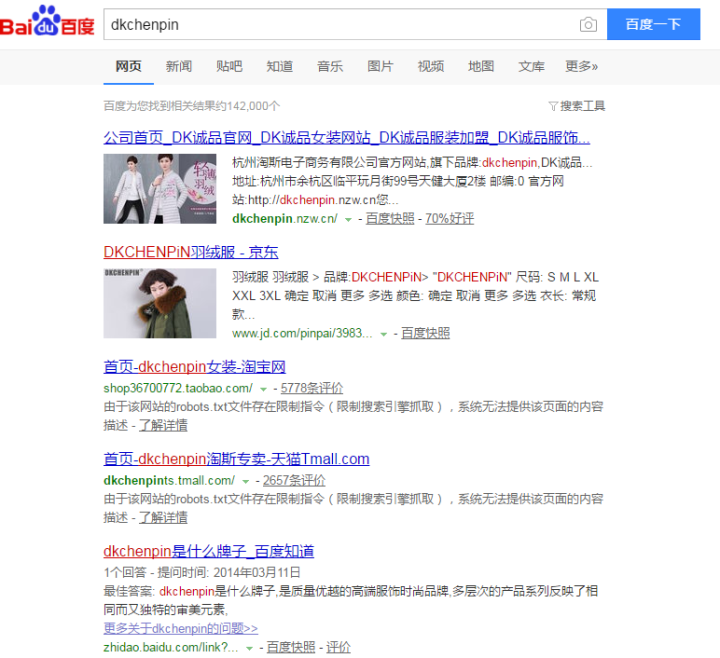Expand dropdown arrow next to www.jd.com url
The image size is (720, 658).
click(x=384, y=334)
